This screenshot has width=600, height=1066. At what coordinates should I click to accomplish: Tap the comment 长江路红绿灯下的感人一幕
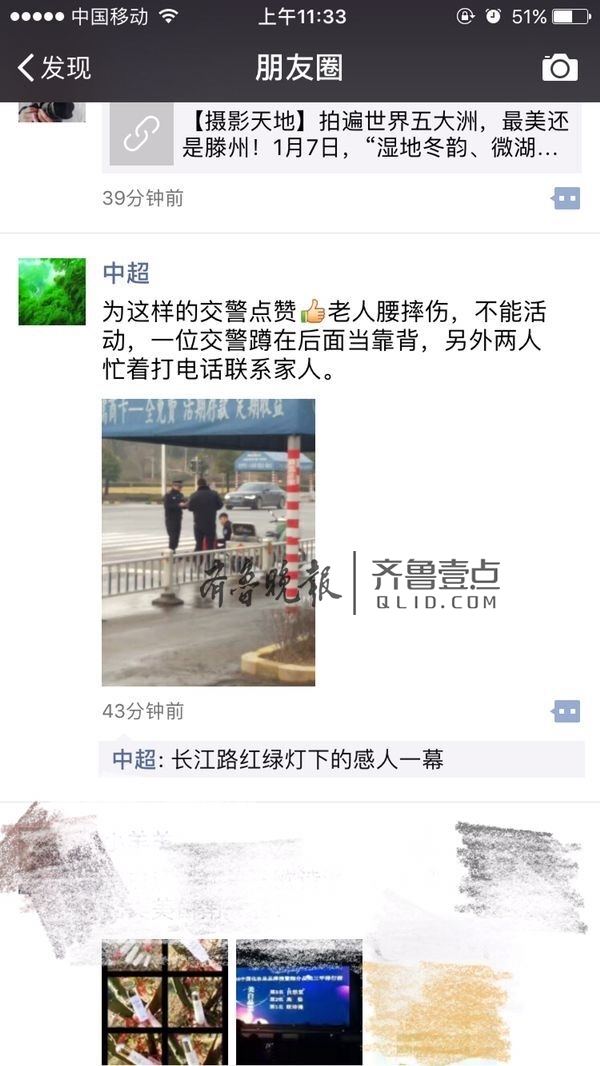pyautogui.click(x=307, y=759)
